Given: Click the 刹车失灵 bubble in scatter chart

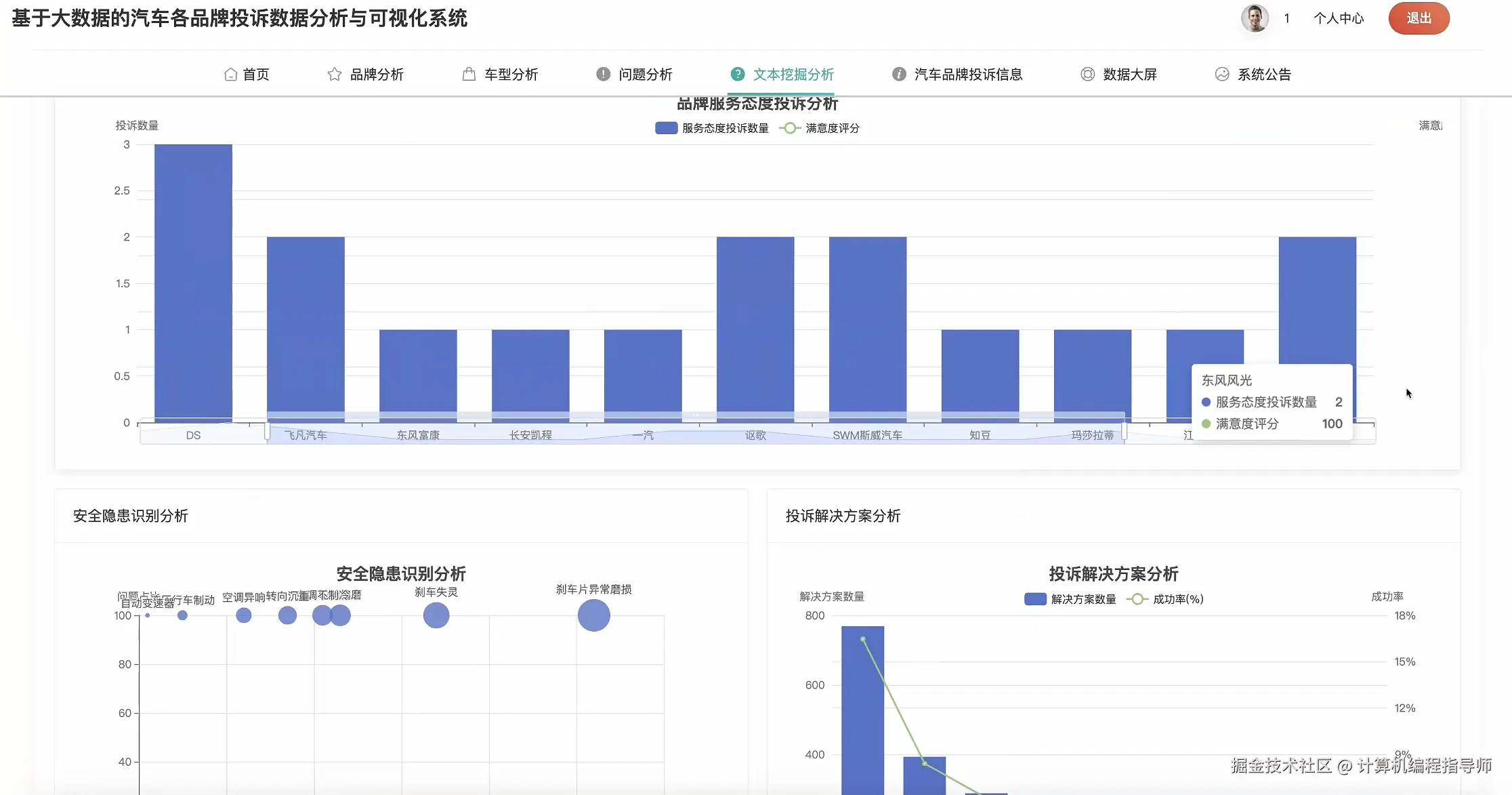Looking at the screenshot, I should (x=436, y=615).
